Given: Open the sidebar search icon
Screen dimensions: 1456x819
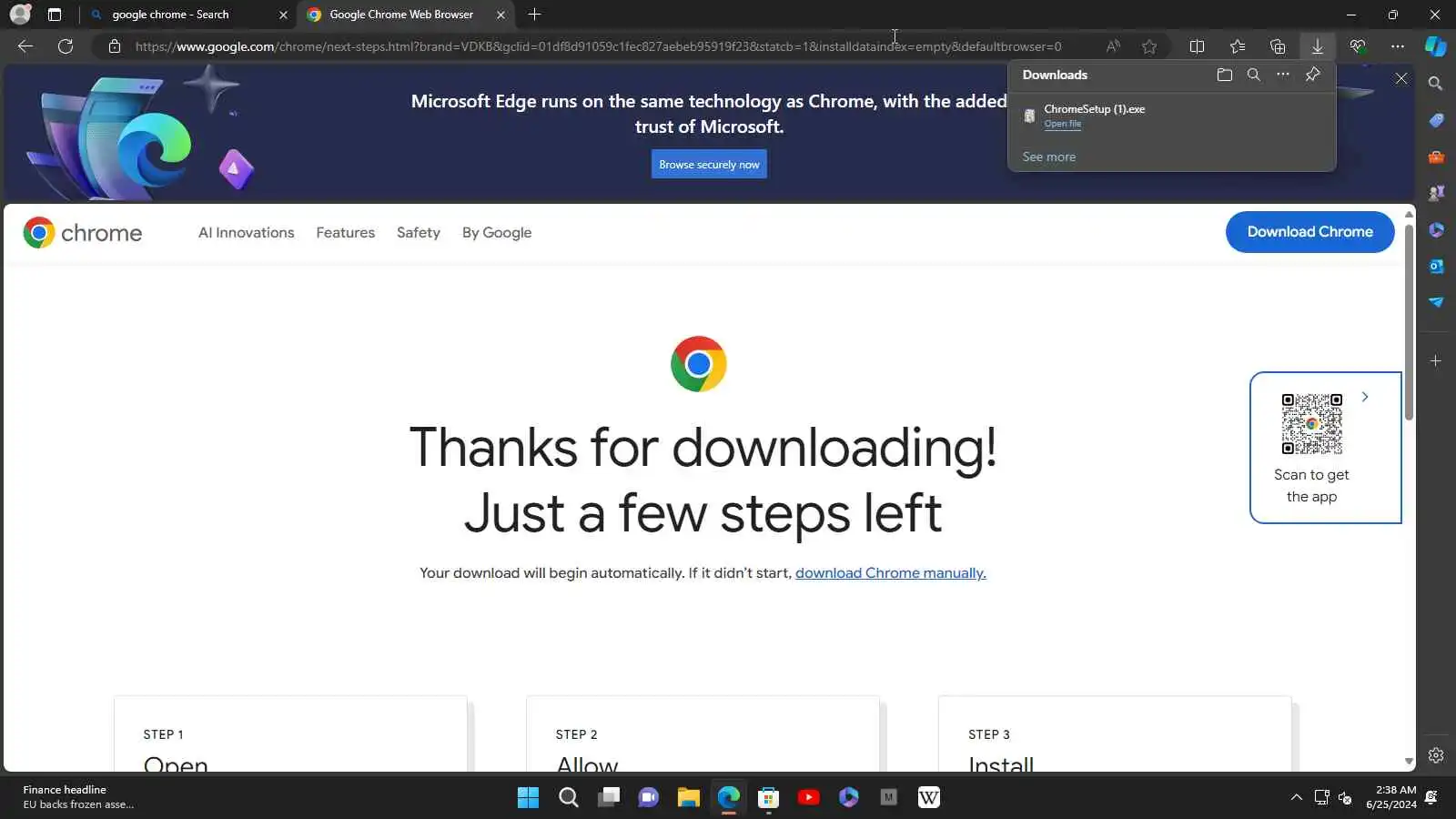Looking at the screenshot, I should [1436, 84].
